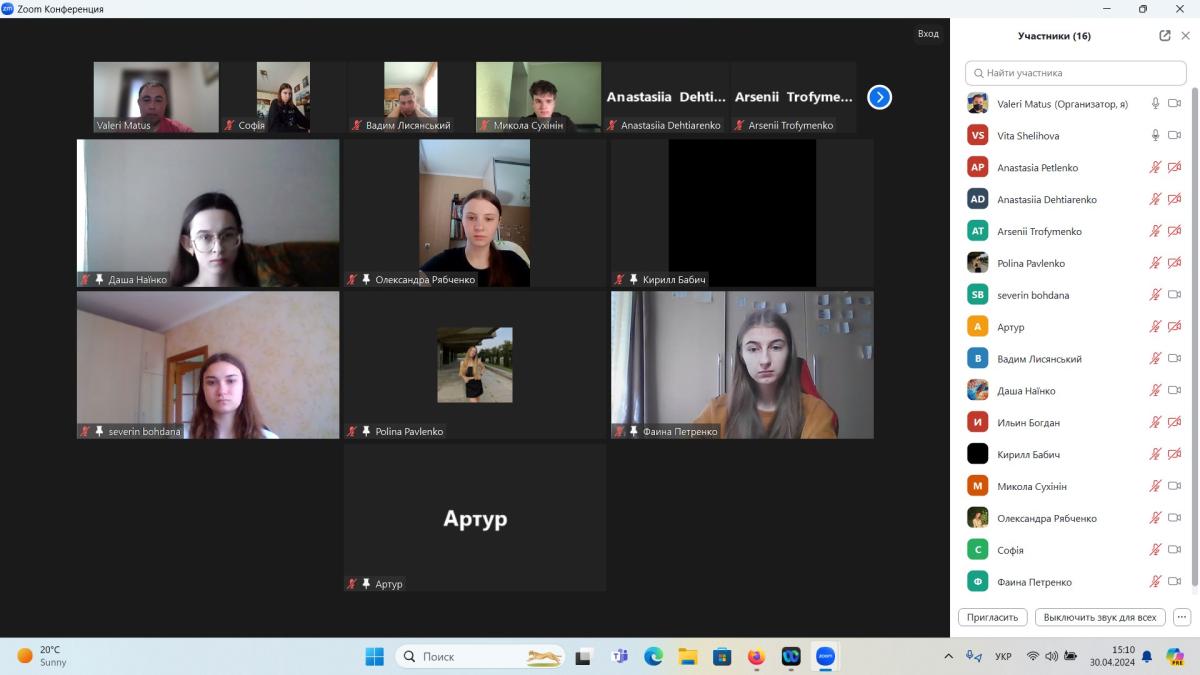Show next page of video thumbnails
The height and width of the screenshot is (675, 1200).
click(879, 97)
